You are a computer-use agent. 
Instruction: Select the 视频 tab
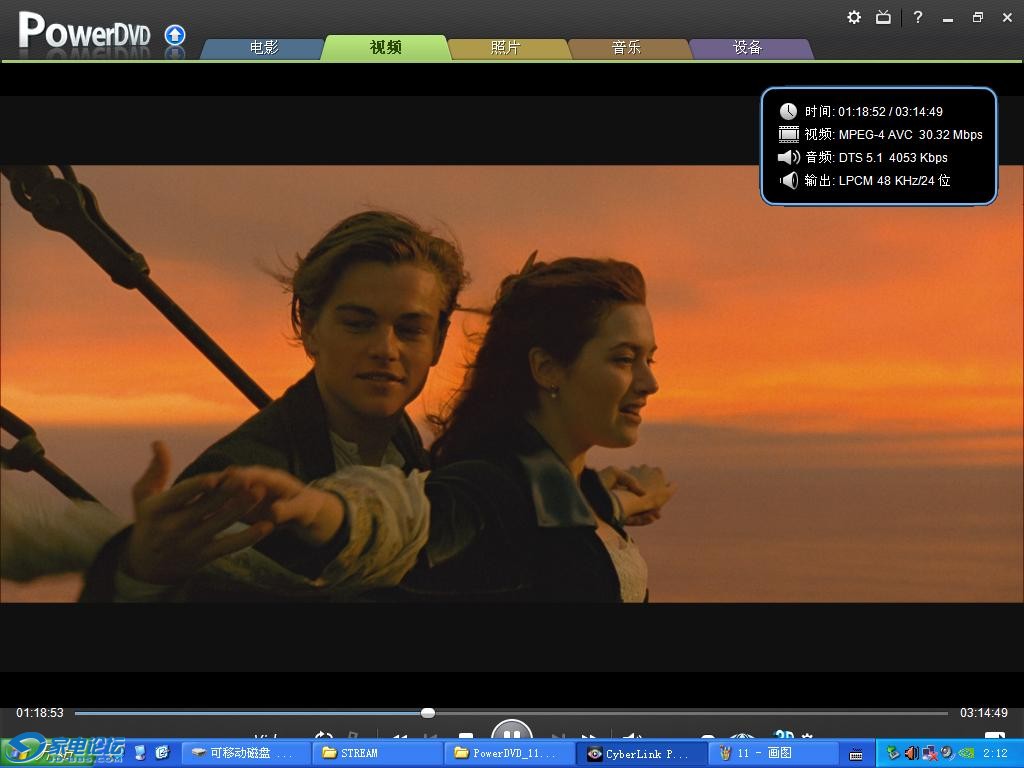(x=385, y=48)
